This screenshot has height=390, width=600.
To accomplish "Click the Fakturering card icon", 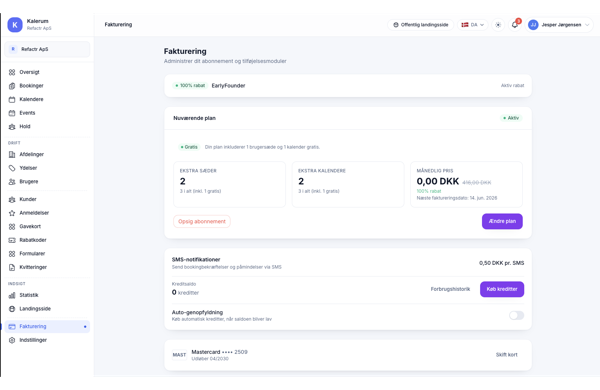I will pyautogui.click(x=12, y=326).
